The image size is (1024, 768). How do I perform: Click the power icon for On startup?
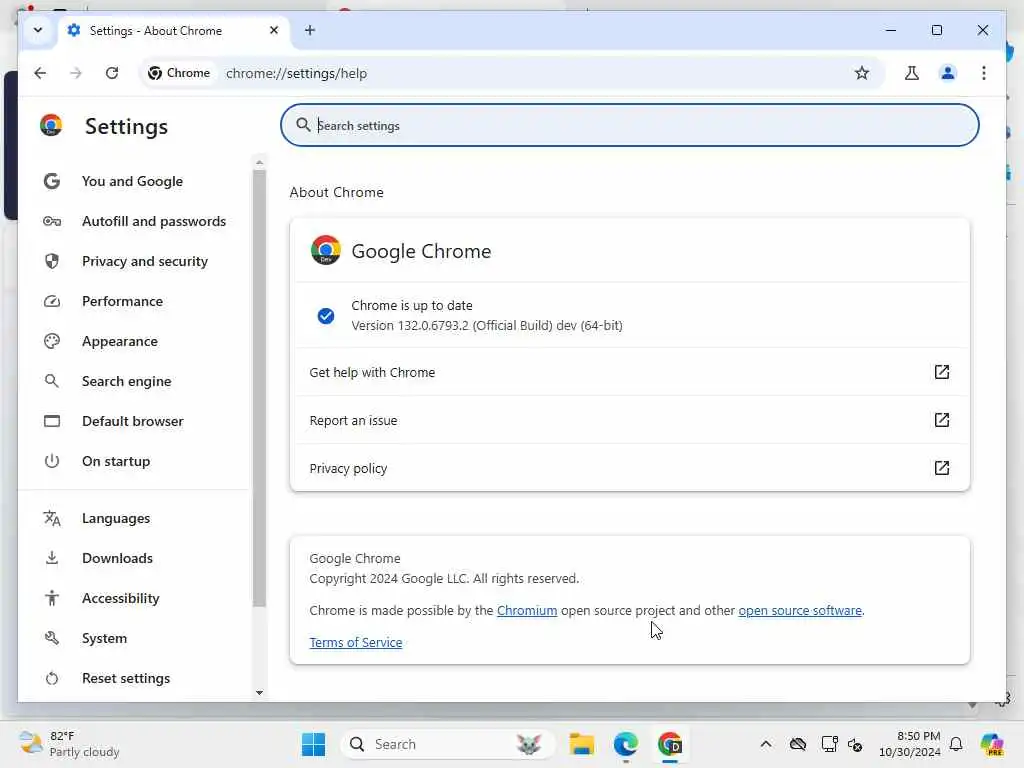pyautogui.click(x=52, y=461)
